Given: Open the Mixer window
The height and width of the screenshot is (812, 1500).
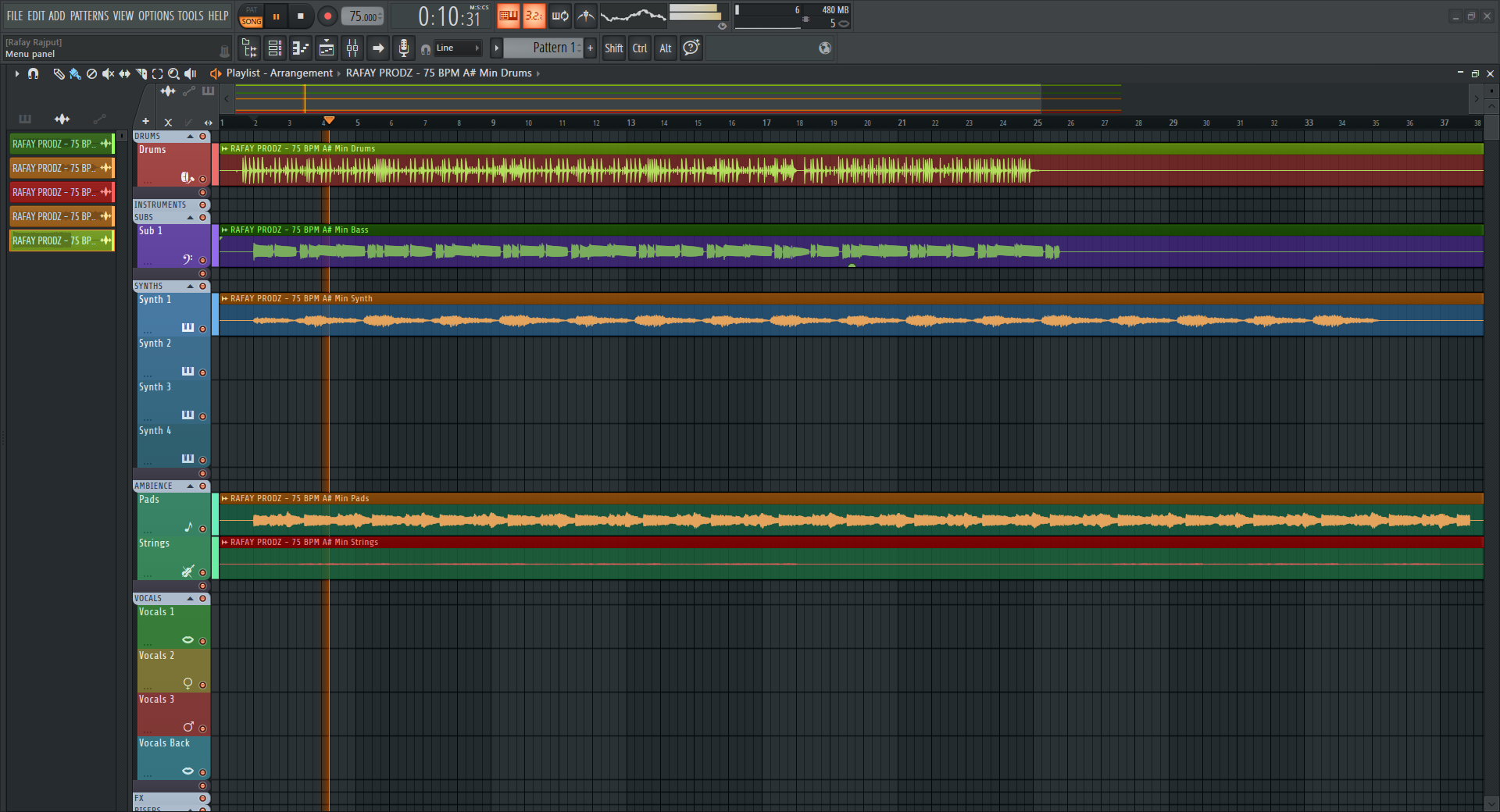Looking at the screenshot, I should click(352, 48).
